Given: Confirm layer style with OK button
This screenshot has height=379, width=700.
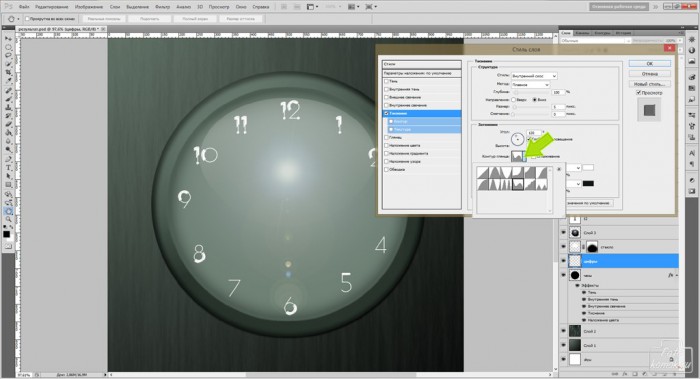Looking at the screenshot, I should coord(650,64).
